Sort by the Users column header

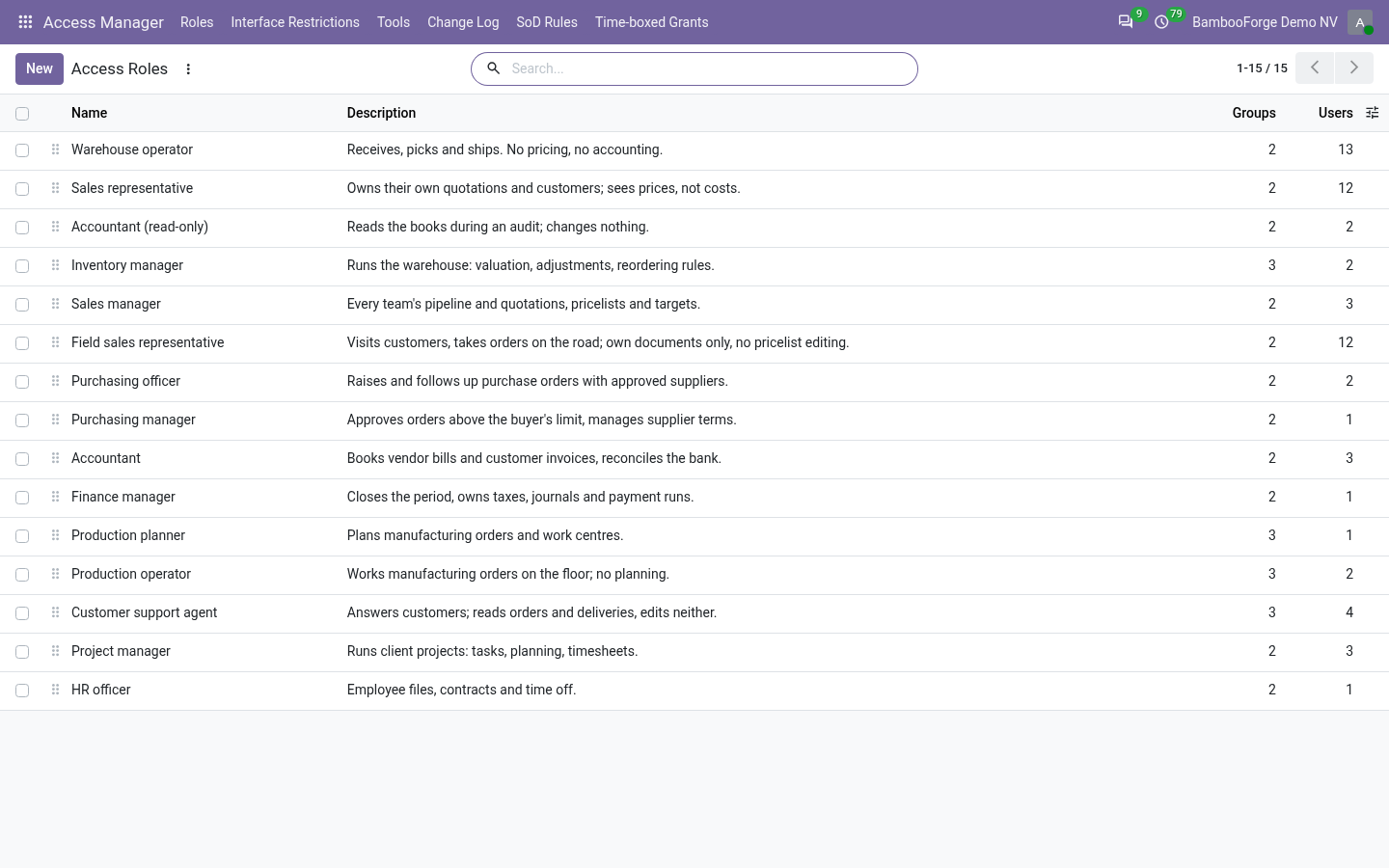[1335, 113]
